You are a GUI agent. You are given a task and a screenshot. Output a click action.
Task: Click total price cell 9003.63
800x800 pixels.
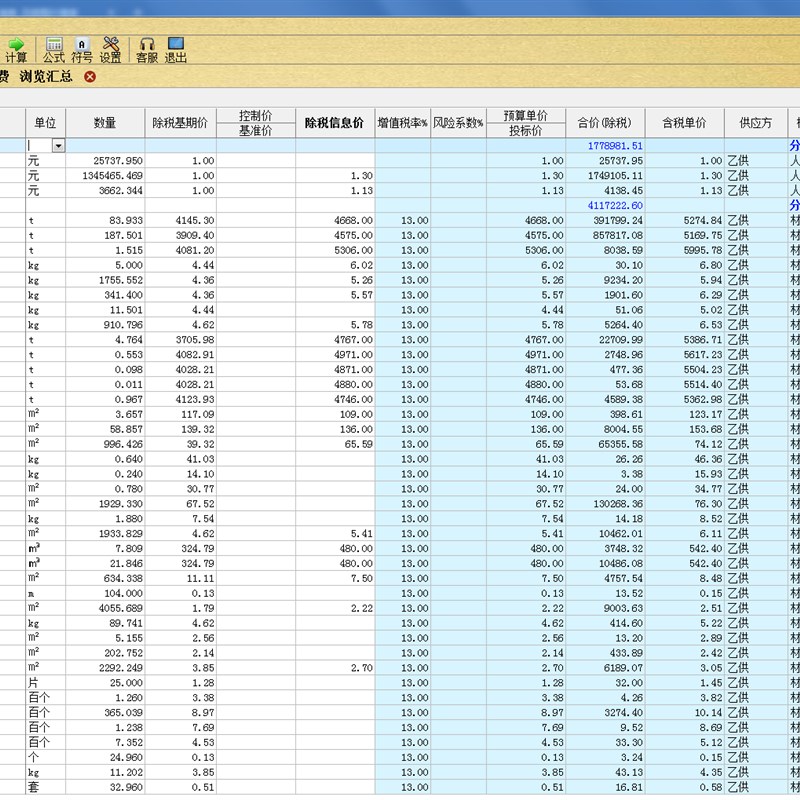point(605,608)
